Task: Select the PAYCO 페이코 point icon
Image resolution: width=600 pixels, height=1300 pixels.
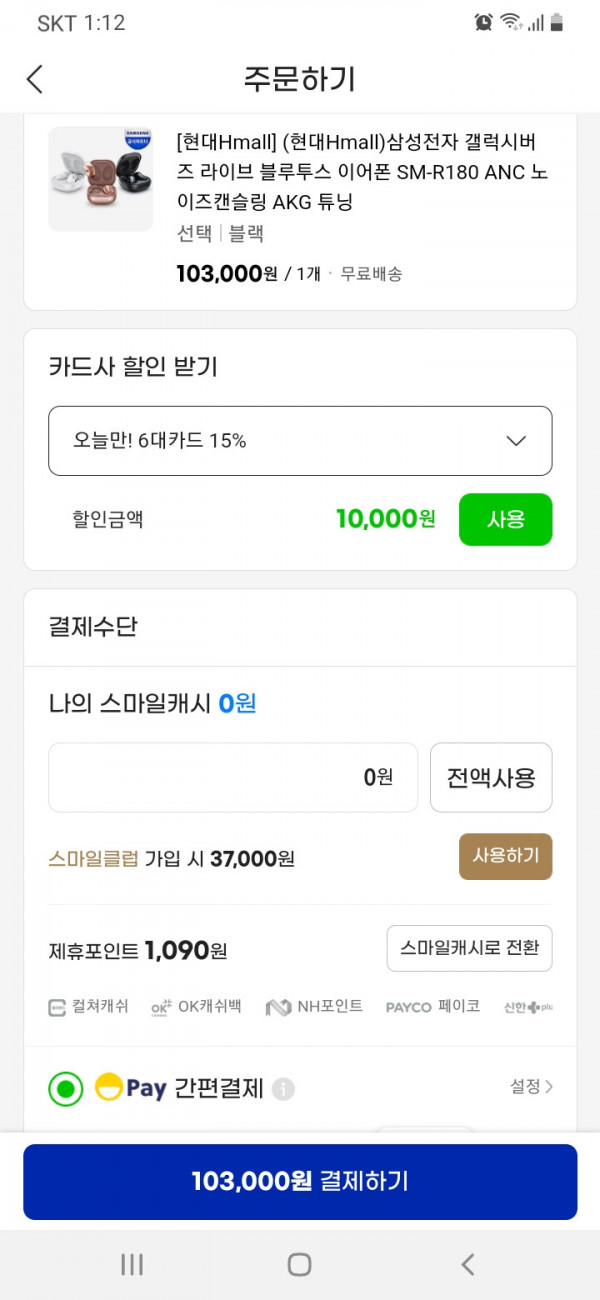Action: [433, 1007]
